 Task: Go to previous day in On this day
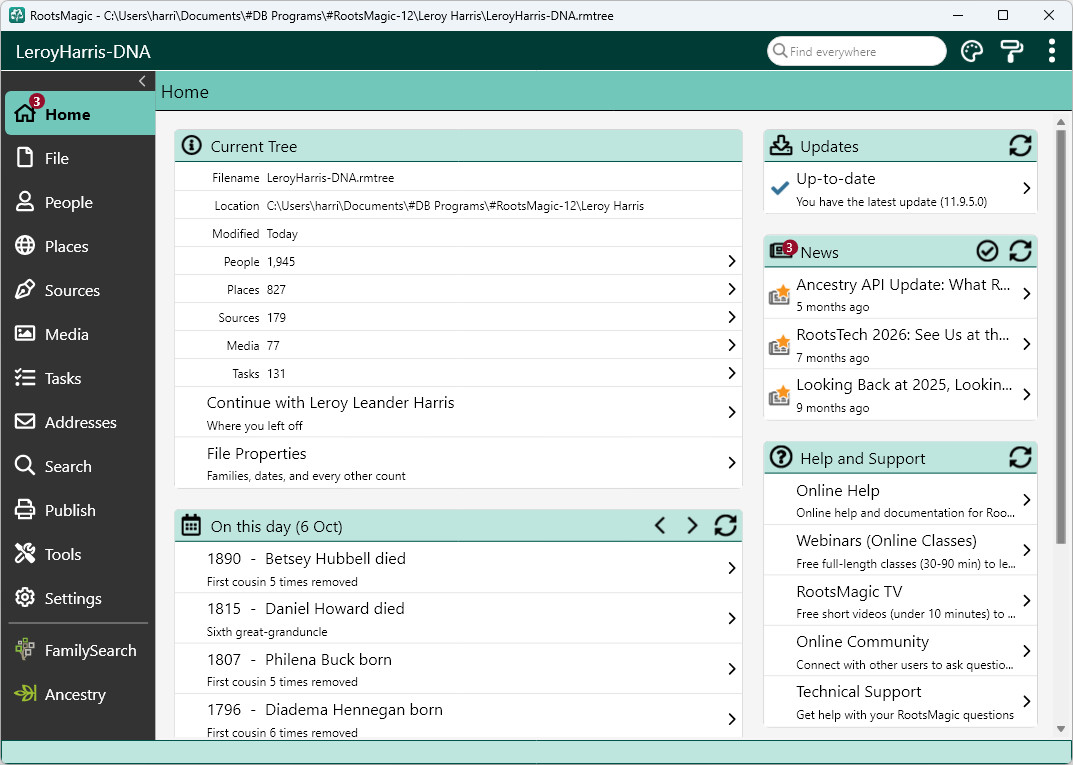pos(660,526)
